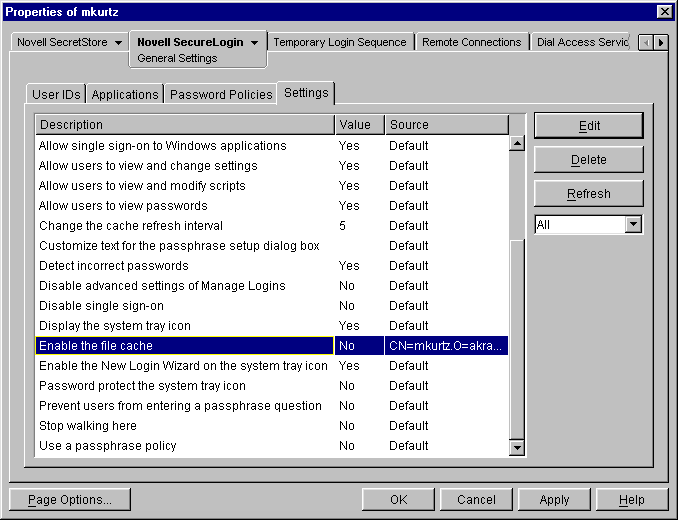
Task: Open Help for this dialog
Action: [x=632, y=500]
